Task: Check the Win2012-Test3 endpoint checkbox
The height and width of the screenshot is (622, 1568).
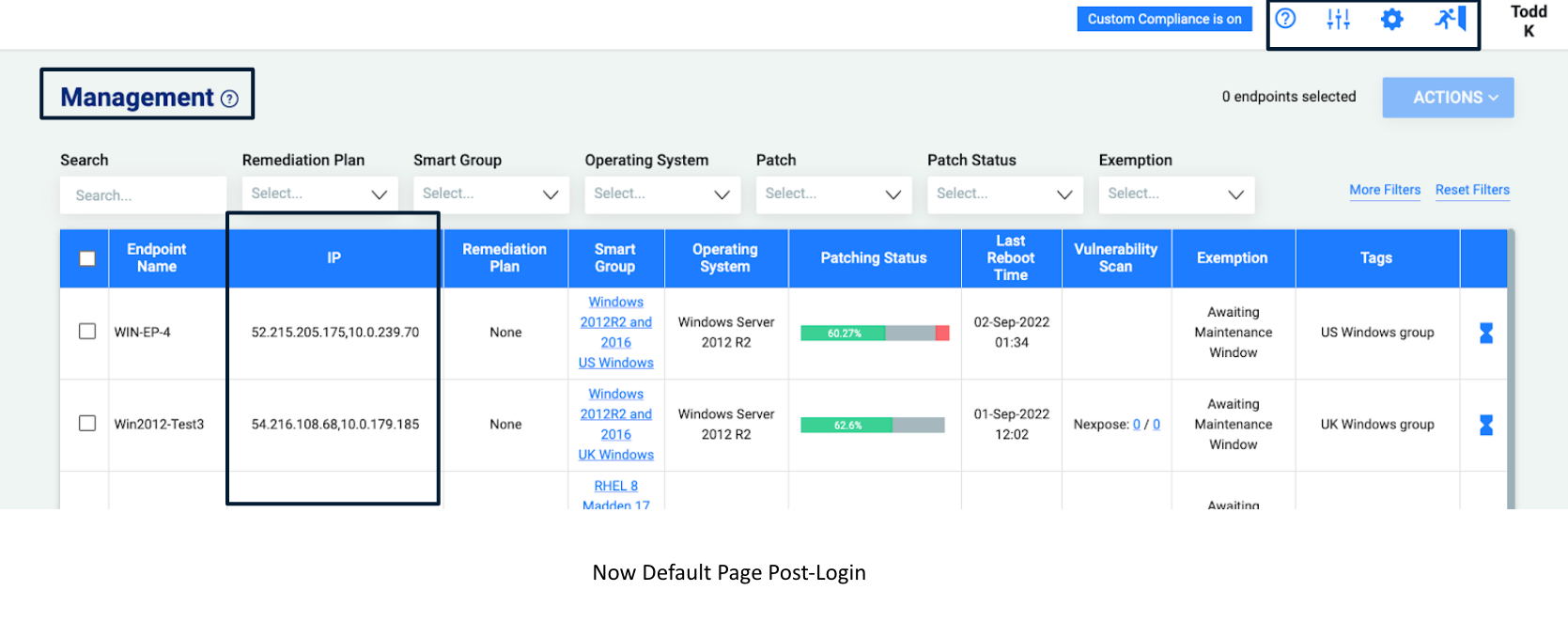Action: click(x=87, y=424)
